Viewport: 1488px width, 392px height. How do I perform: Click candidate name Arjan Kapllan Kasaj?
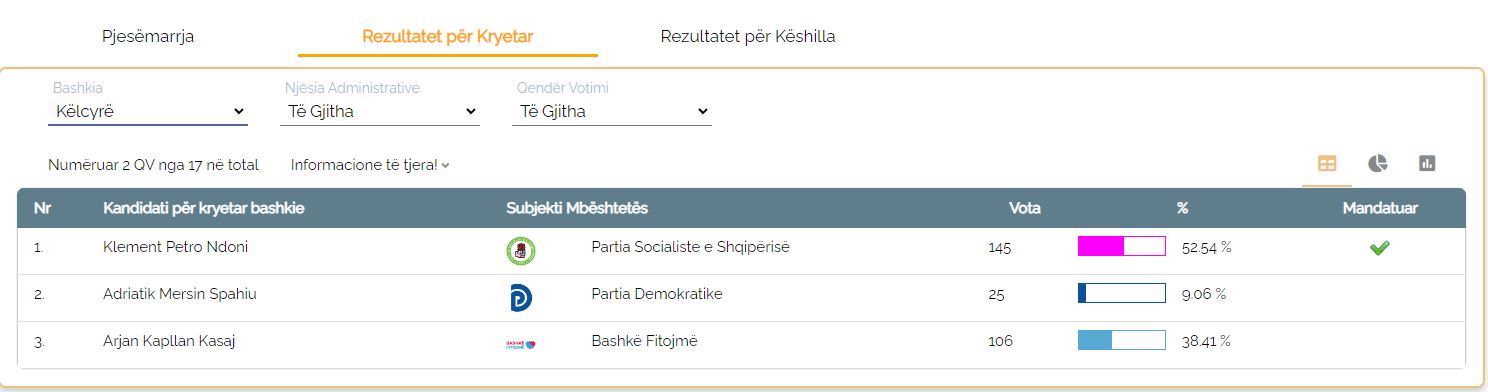click(169, 341)
